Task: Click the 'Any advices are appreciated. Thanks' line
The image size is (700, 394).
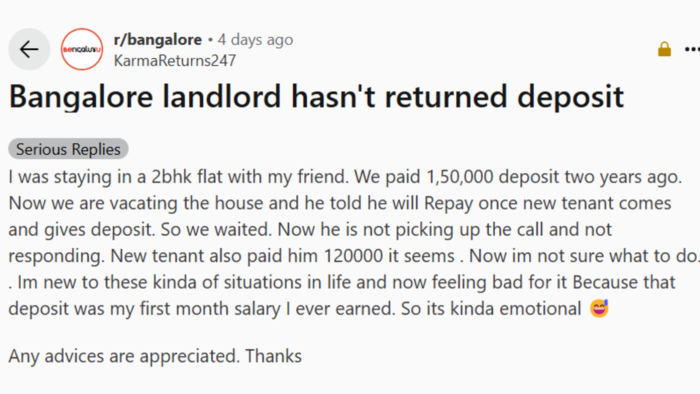Action: coord(155,356)
